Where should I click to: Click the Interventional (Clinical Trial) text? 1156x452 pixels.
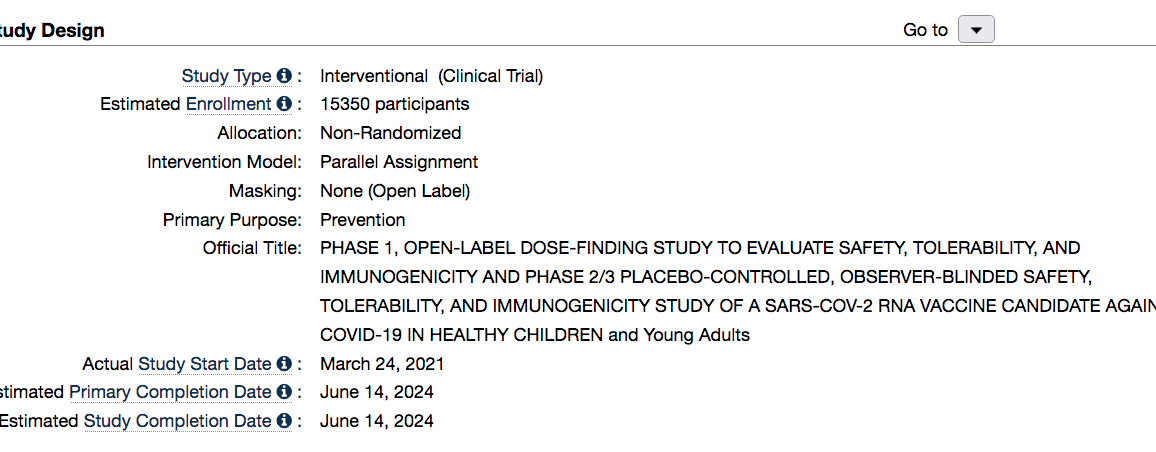pos(431,76)
